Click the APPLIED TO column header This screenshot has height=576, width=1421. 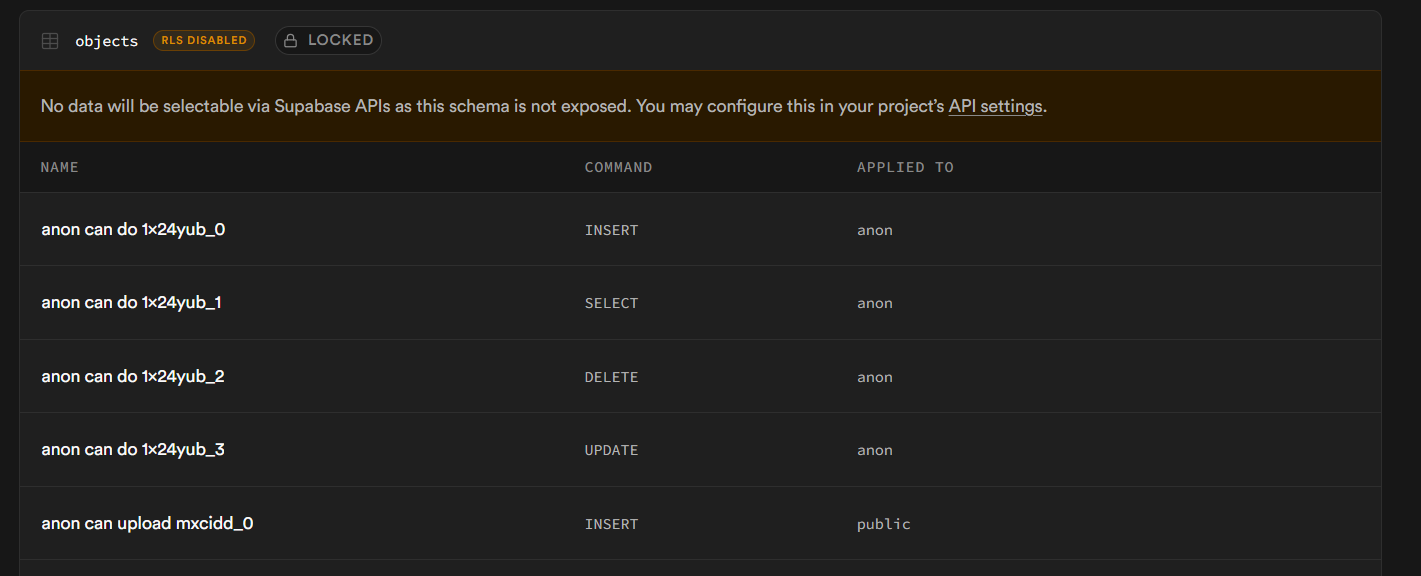pyautogui.click(x=905, y=167)
